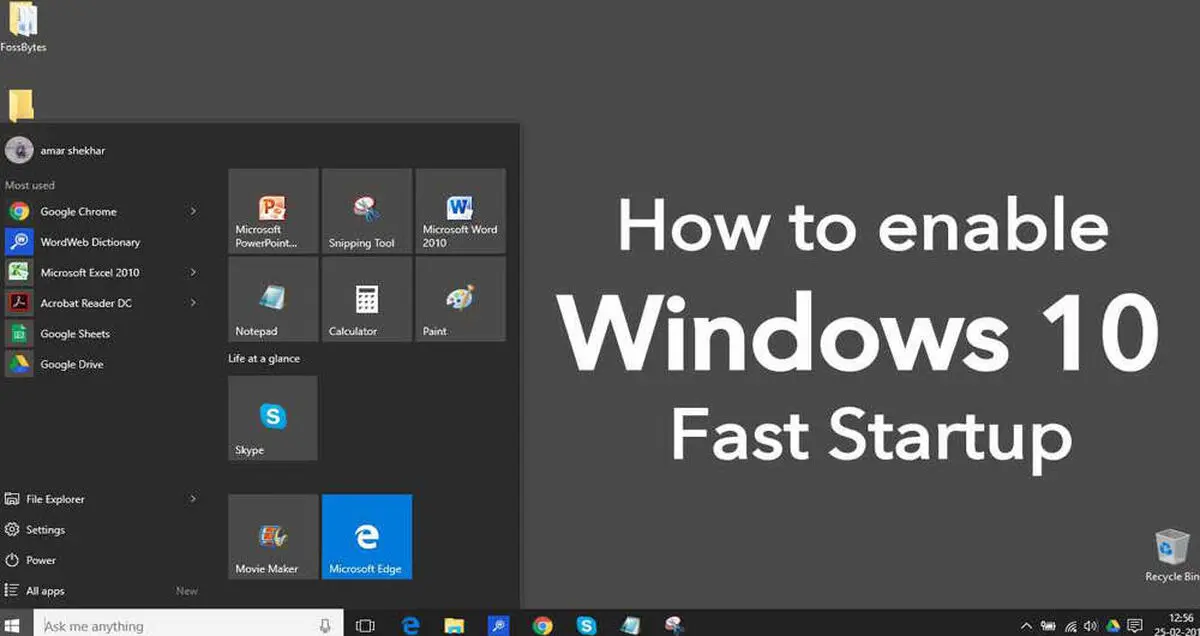
Task: Launch the Calculator tile
Action: (x=366, y=299)
